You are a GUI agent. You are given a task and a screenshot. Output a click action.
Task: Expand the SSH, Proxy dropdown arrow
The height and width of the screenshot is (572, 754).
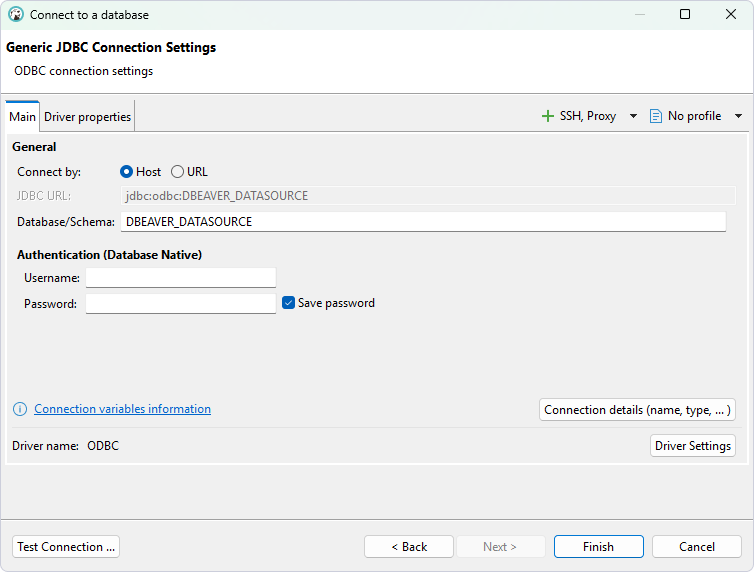(633, 116)
